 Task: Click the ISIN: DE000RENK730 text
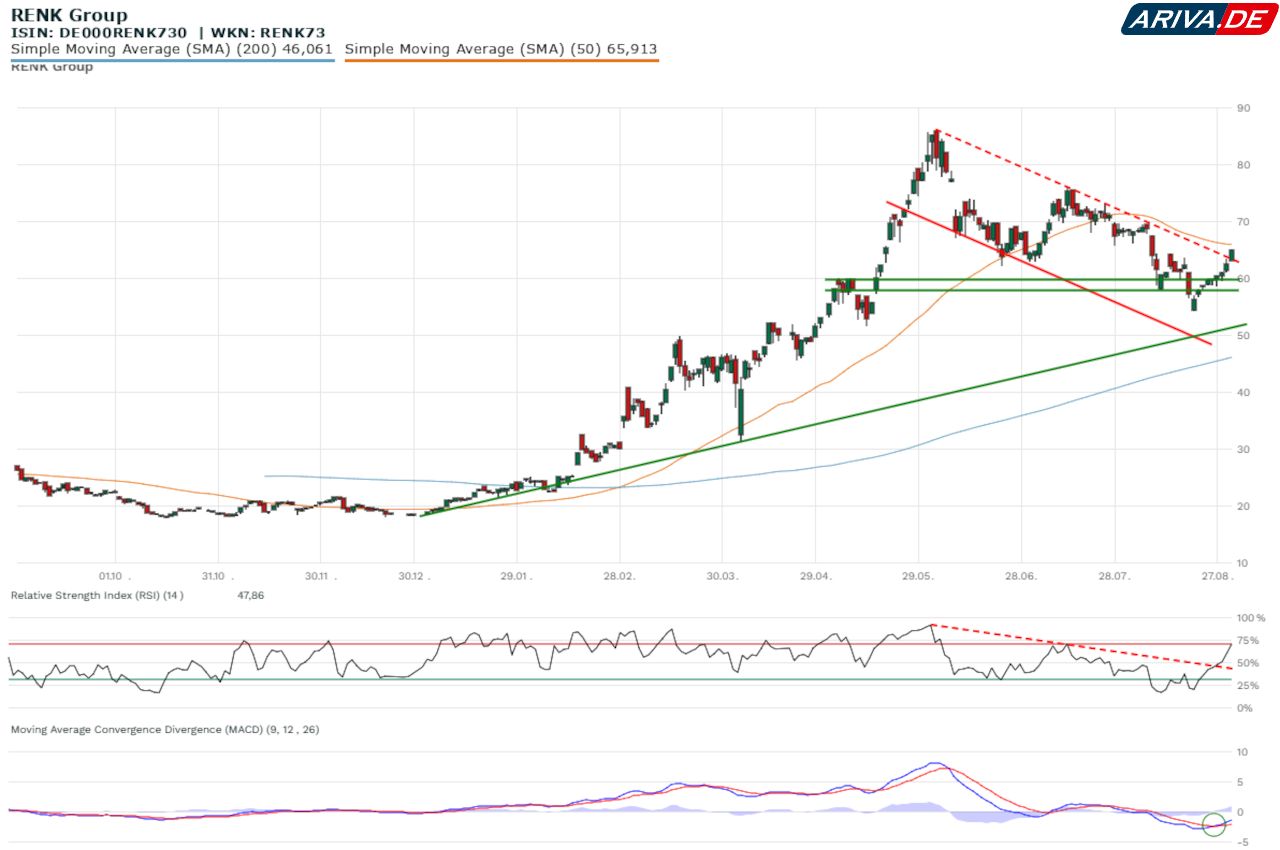100,33
